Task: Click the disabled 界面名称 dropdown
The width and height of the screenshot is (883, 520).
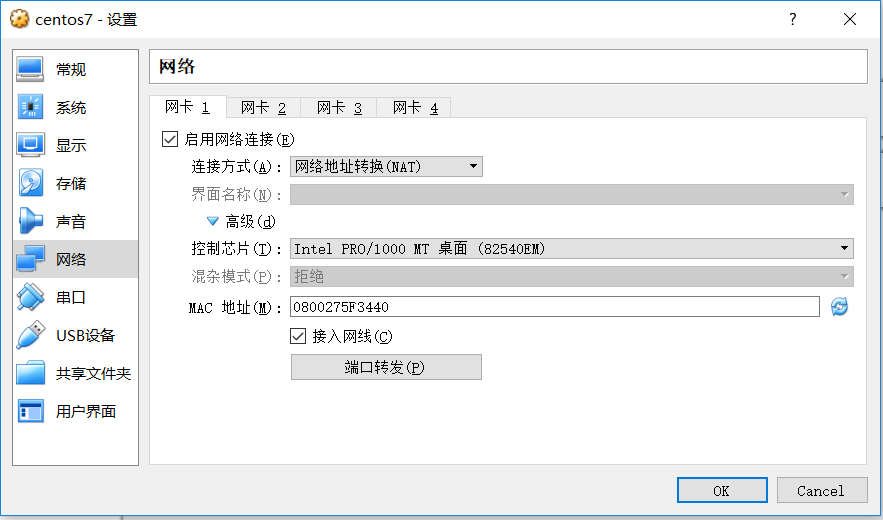Action: click(x=572, y=194)
